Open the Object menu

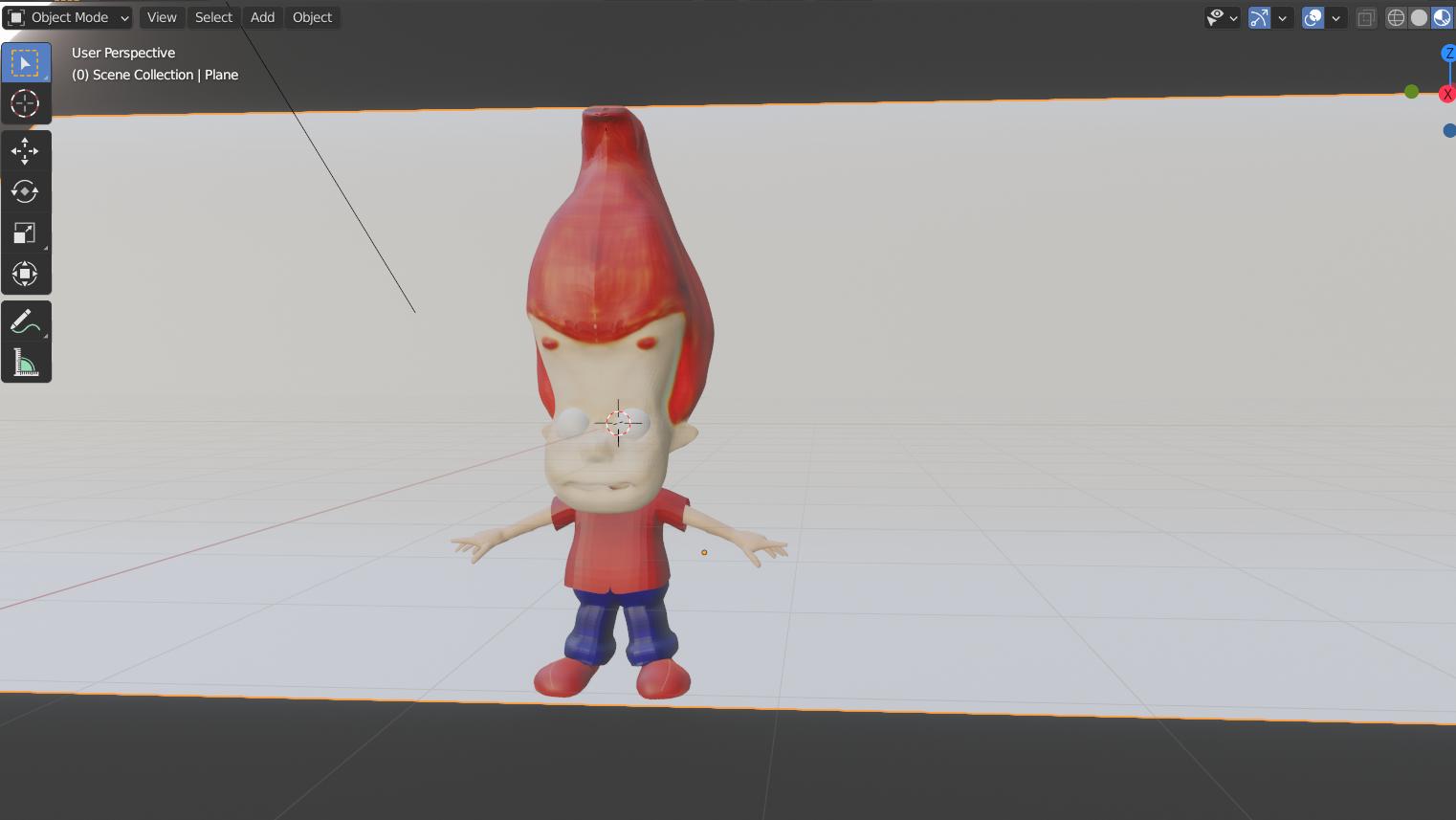[x=312, y=17]
